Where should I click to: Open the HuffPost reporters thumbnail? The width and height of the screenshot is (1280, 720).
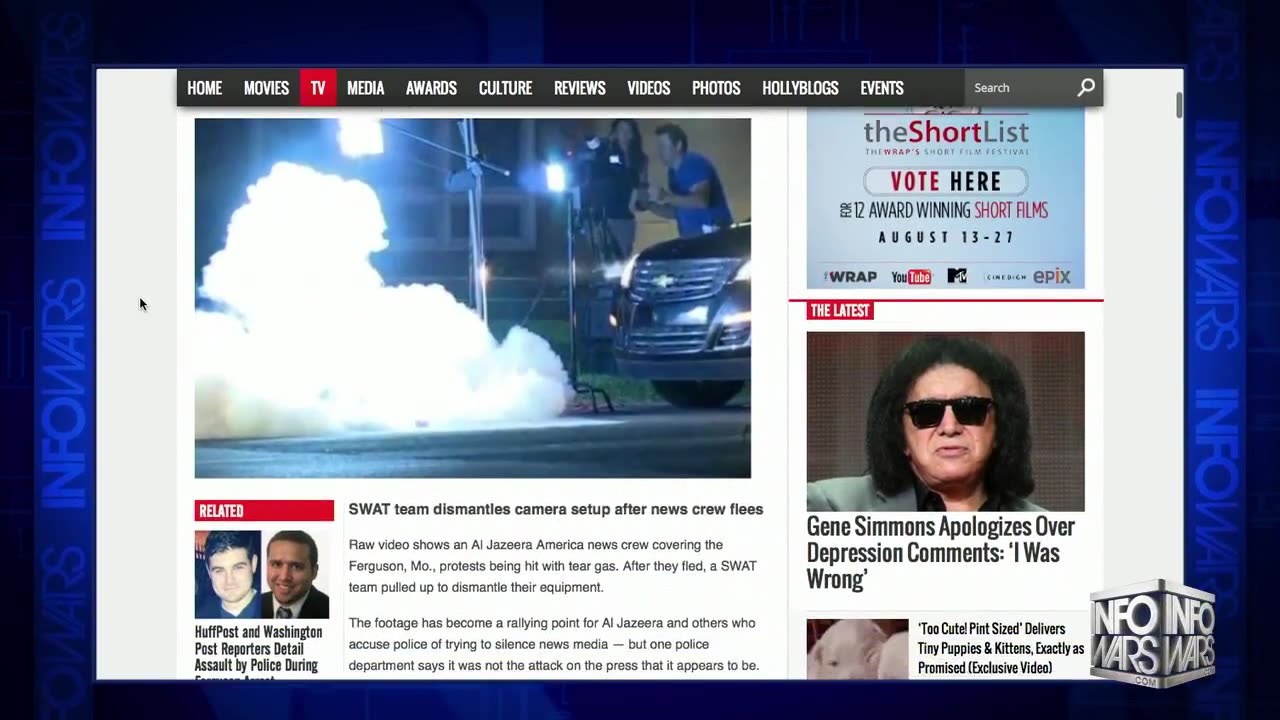pos(262,574)
